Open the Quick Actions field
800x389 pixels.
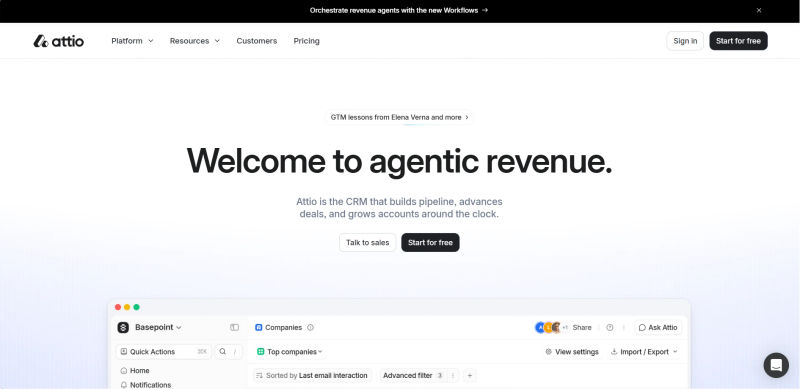click(x=163, y=351)
